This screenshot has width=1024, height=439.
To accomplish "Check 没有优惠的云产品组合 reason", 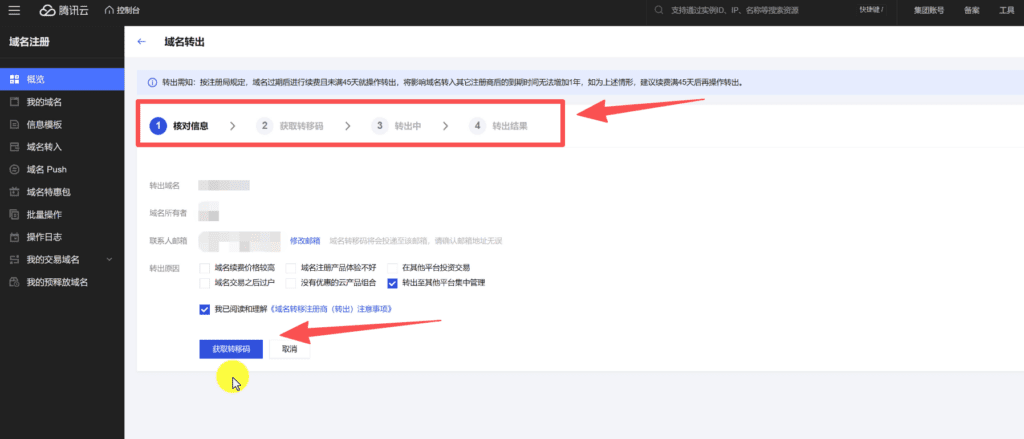I will (x=291, y=283).
